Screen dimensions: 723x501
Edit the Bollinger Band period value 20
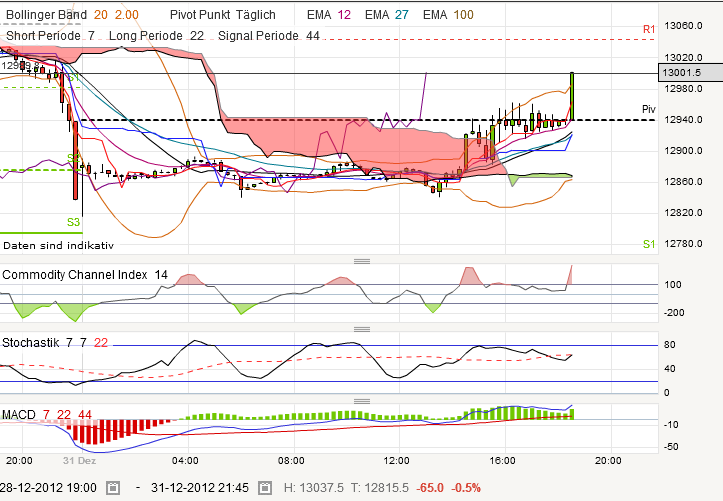coord(102,15)
